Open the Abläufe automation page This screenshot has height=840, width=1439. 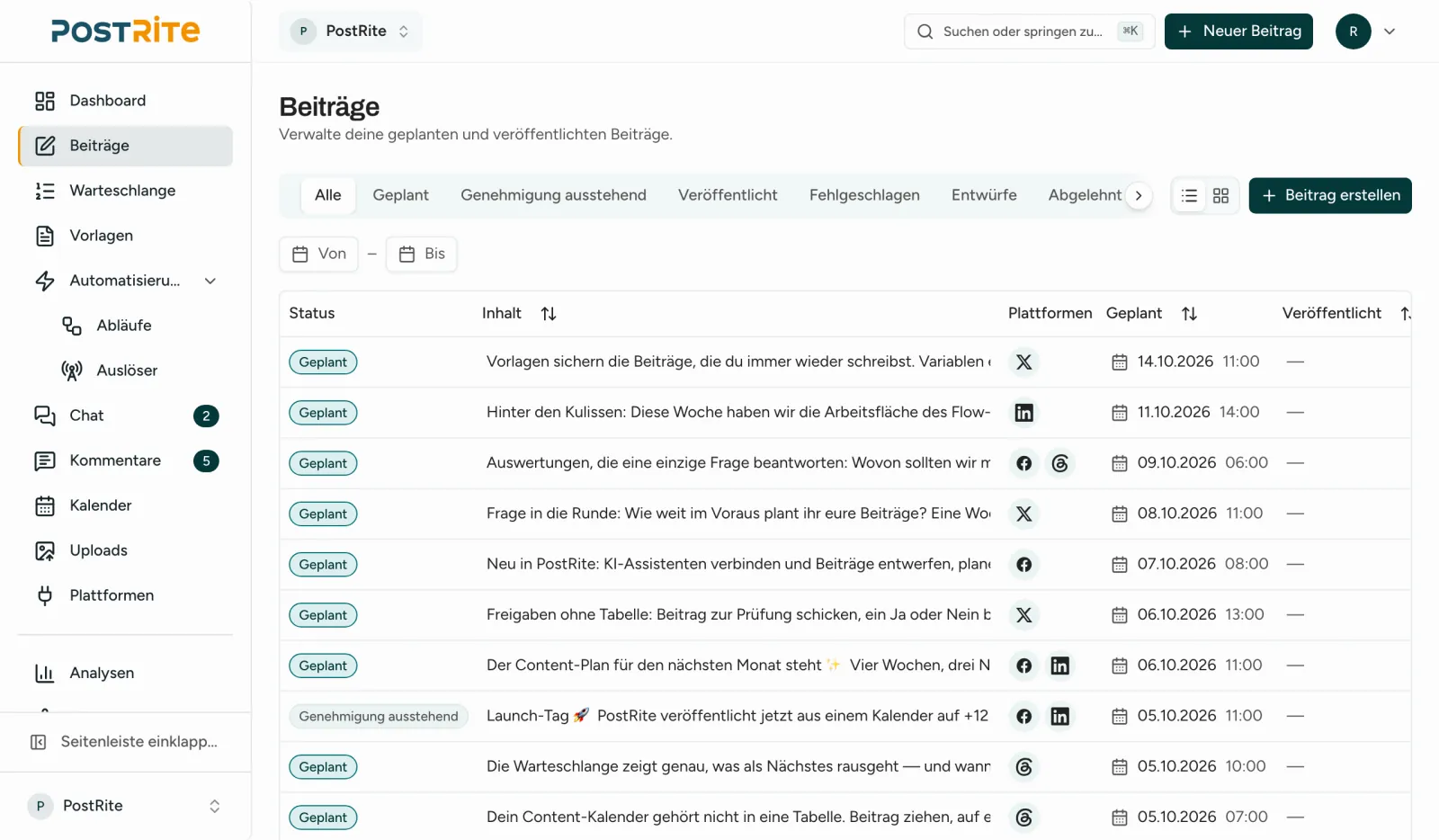[139, 326]
